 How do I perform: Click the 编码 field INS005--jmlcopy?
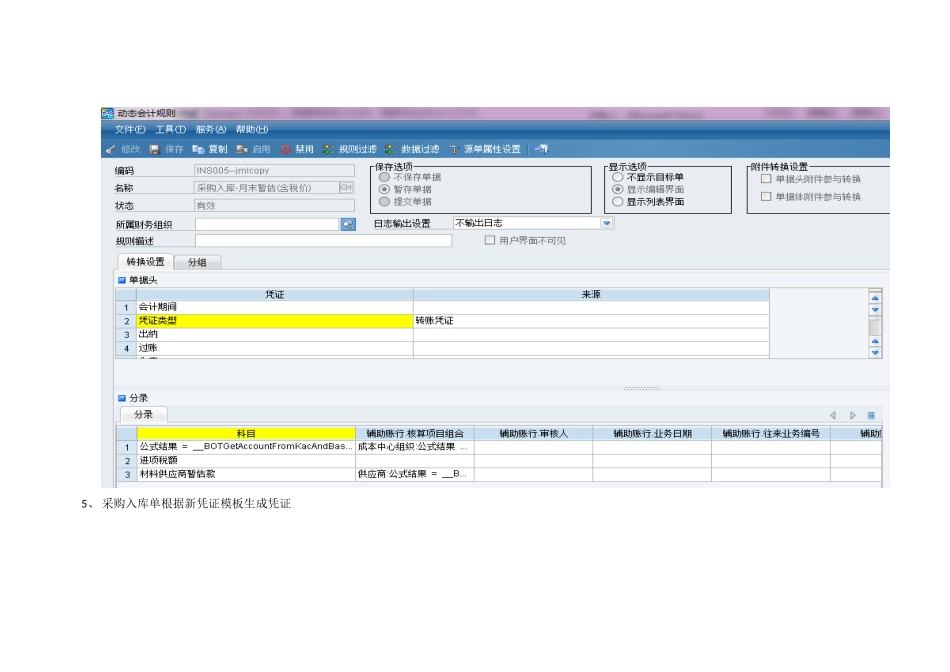point(274,171)
